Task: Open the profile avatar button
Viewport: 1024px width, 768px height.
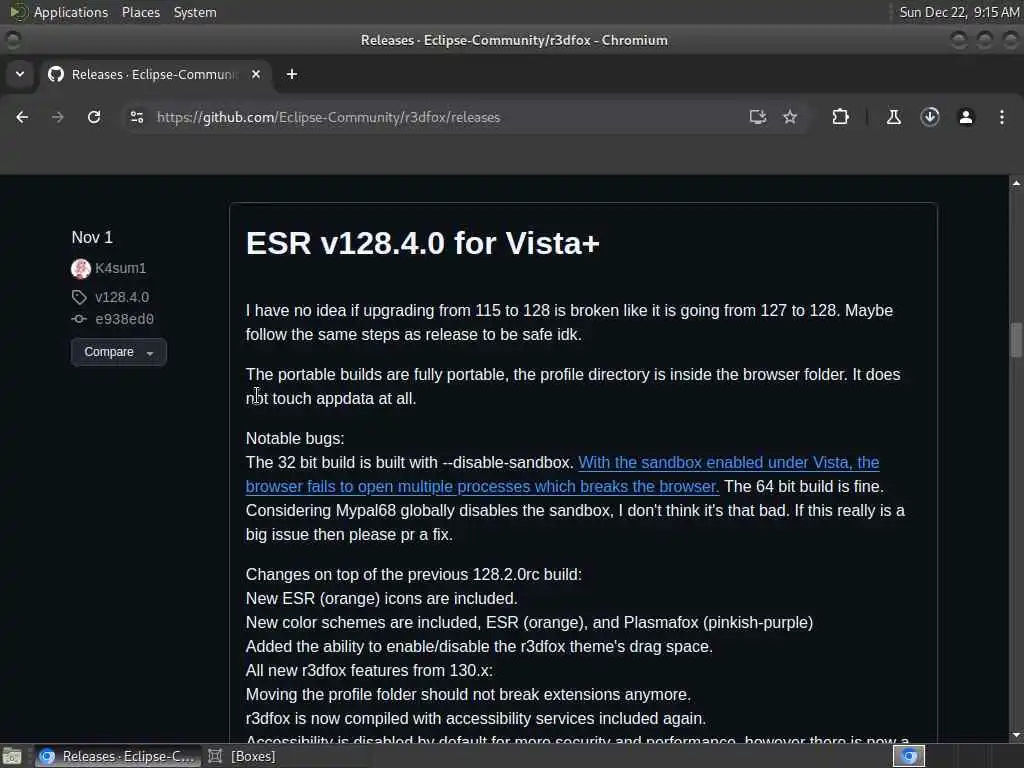Action: click(966, 117)
